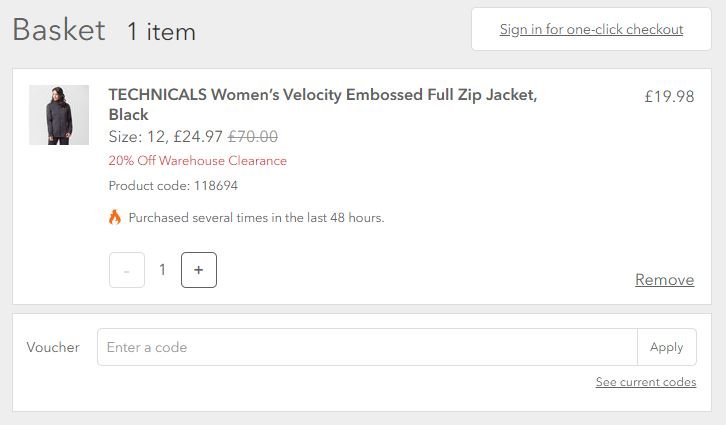Image resolution: width=726 pixels, height=425 pixels.
Task: Click the 1 item count label
Action: (162, 32)
